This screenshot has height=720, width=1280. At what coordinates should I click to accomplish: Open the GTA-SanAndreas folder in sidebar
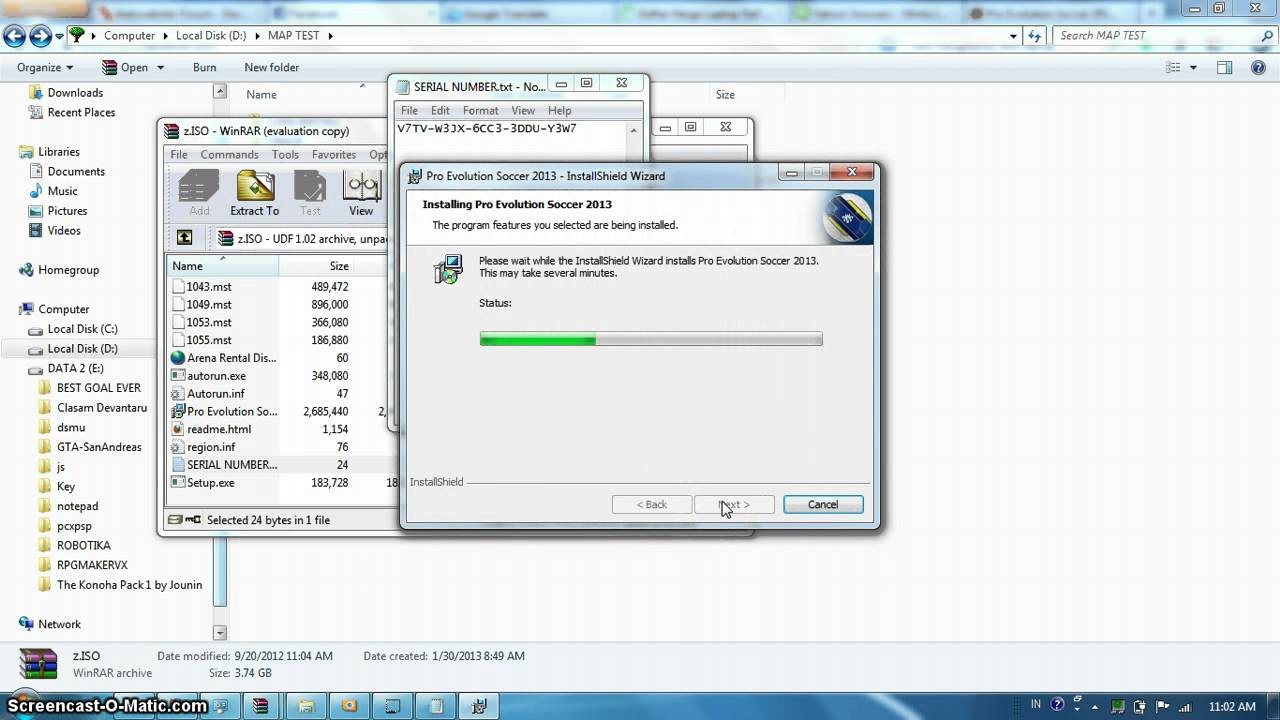[x=99, y=447]
